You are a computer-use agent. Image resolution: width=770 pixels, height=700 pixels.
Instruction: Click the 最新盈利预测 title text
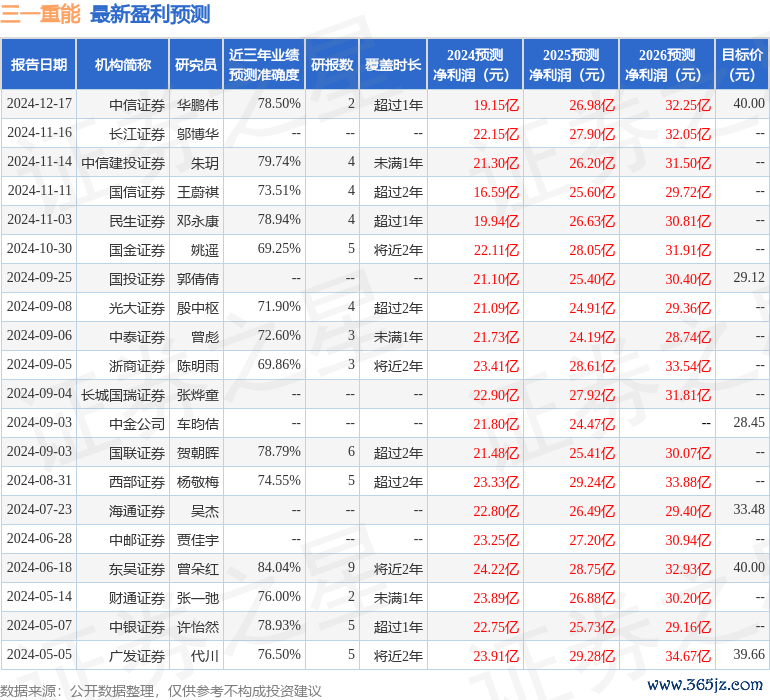click(x=150, y=14)
